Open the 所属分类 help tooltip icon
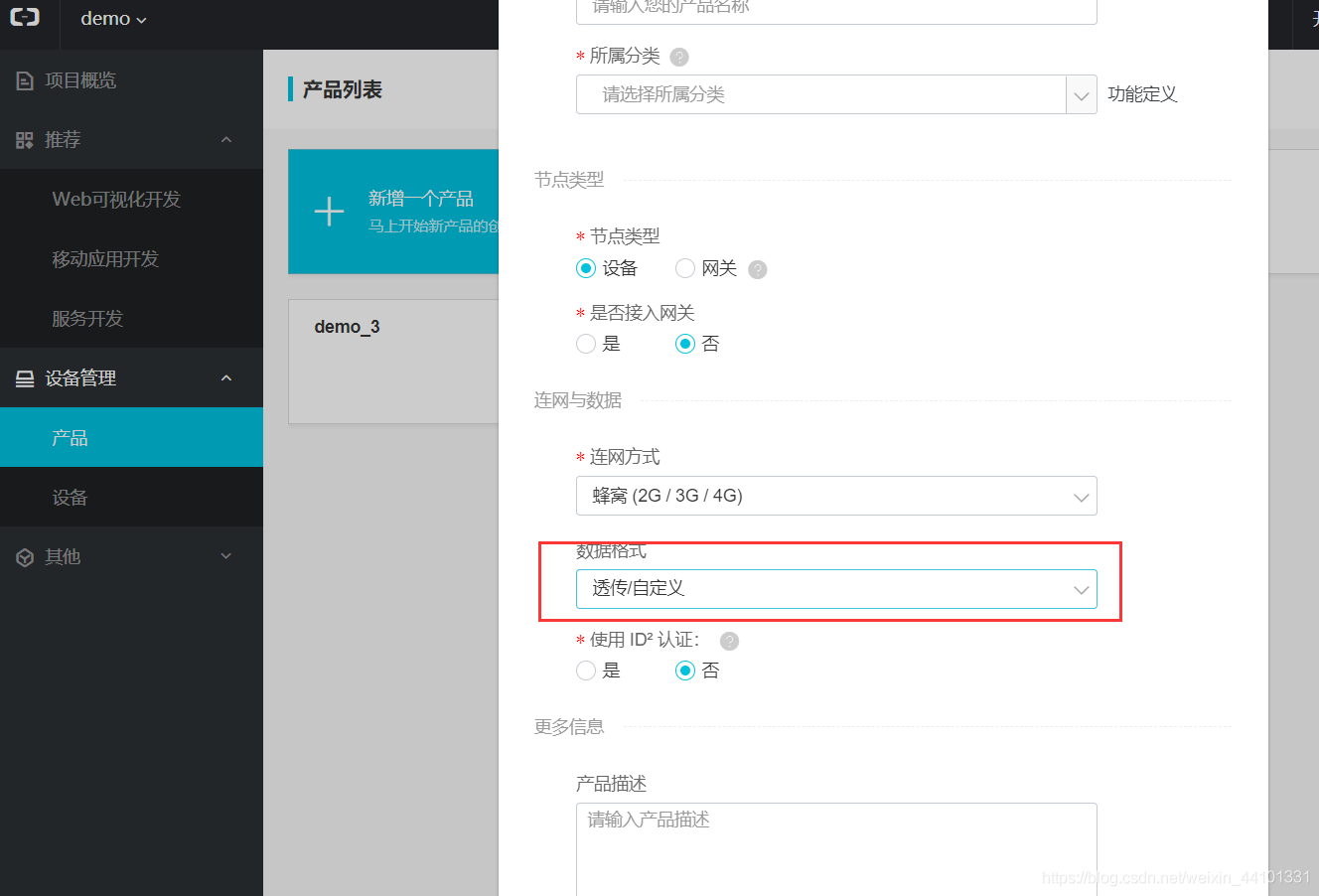This screenshot has width=1319, height=896. pyautogui.click(x=678, y=57)
